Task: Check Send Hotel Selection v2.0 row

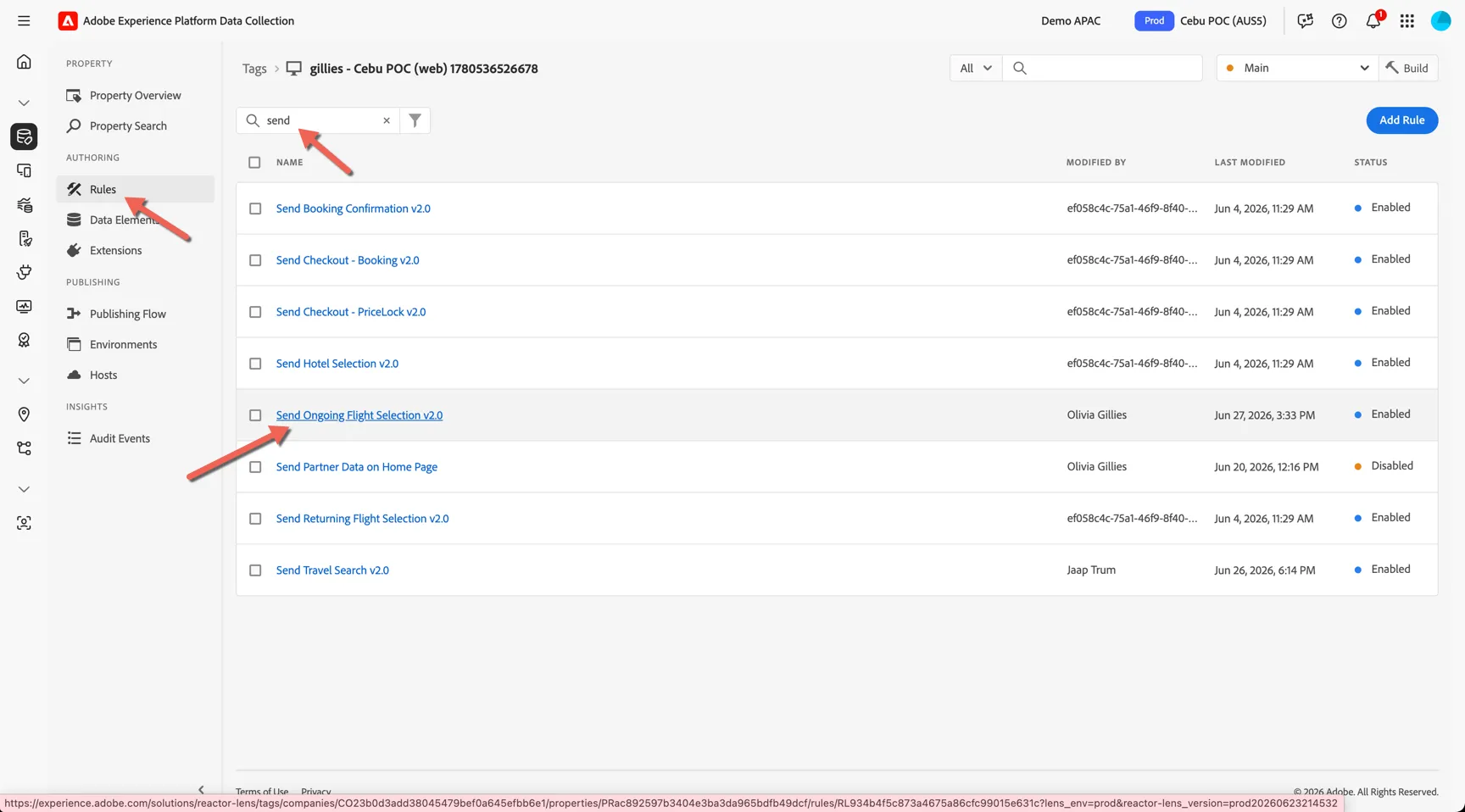Action: (255, 364)
